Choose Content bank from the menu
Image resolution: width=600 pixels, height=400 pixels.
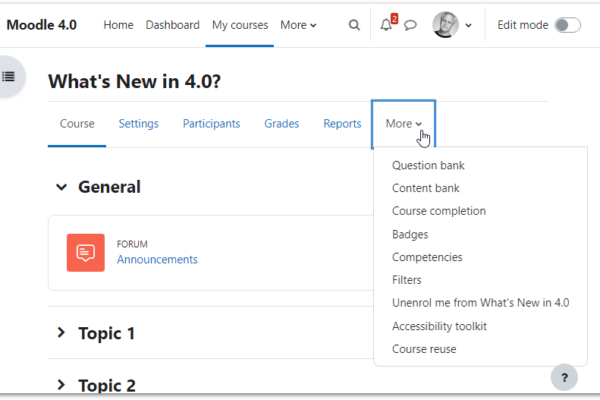(x=426, y=188)
